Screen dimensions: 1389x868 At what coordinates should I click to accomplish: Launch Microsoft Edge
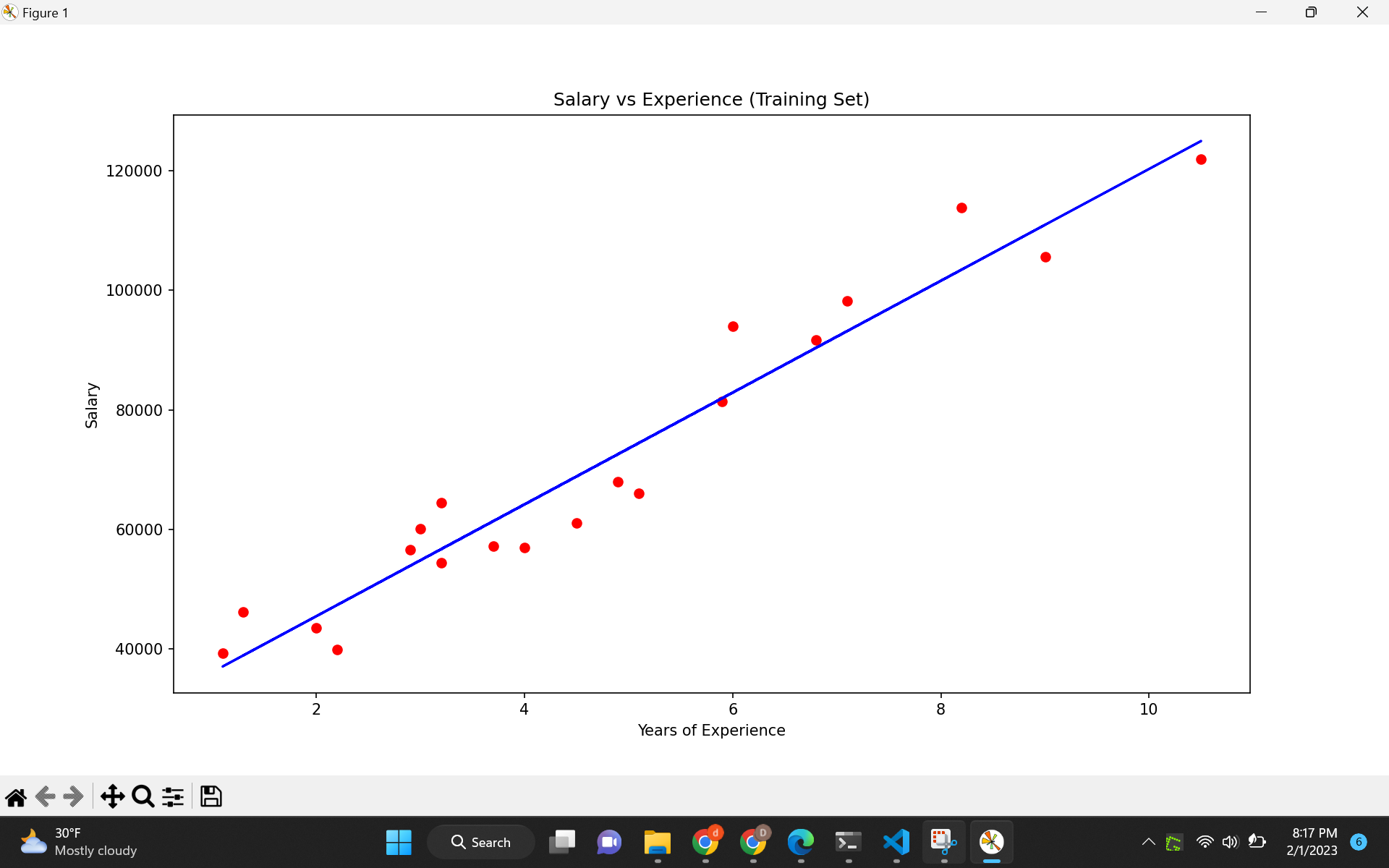[x=801, y=842]
